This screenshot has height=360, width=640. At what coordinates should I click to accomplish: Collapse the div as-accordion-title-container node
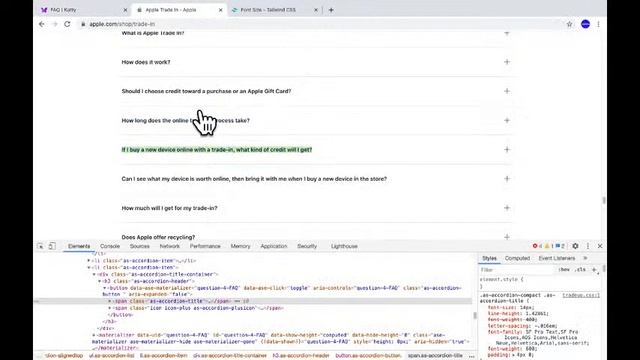click(x=94, y=274)
